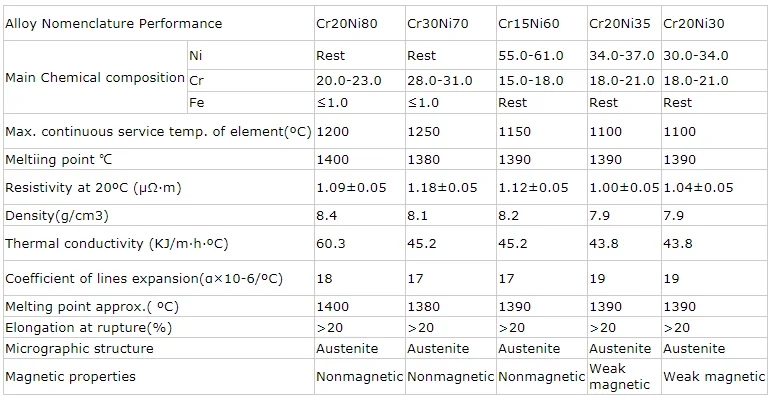Select the Magnetic properties row label

[70, 377]
